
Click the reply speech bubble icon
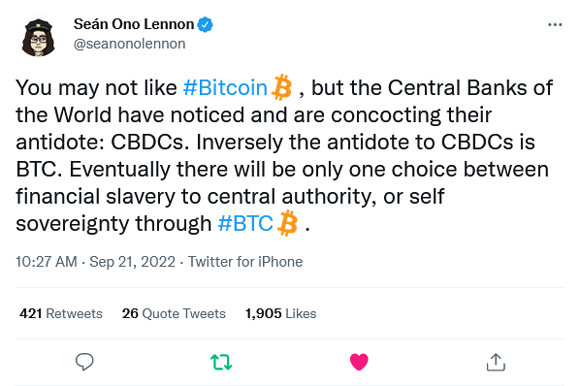pyautogui.click(x=84, y=362)
